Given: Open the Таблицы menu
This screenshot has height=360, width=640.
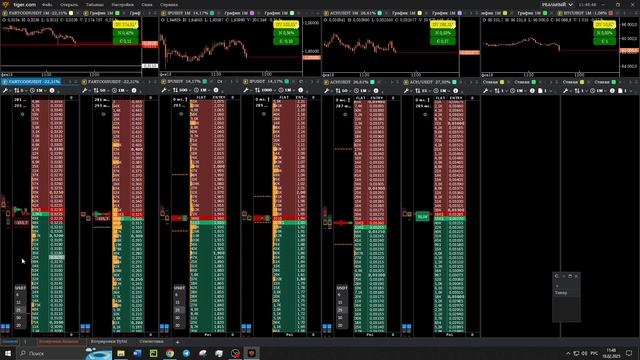Looking at the screenshot, I should (x=95, y=4).
